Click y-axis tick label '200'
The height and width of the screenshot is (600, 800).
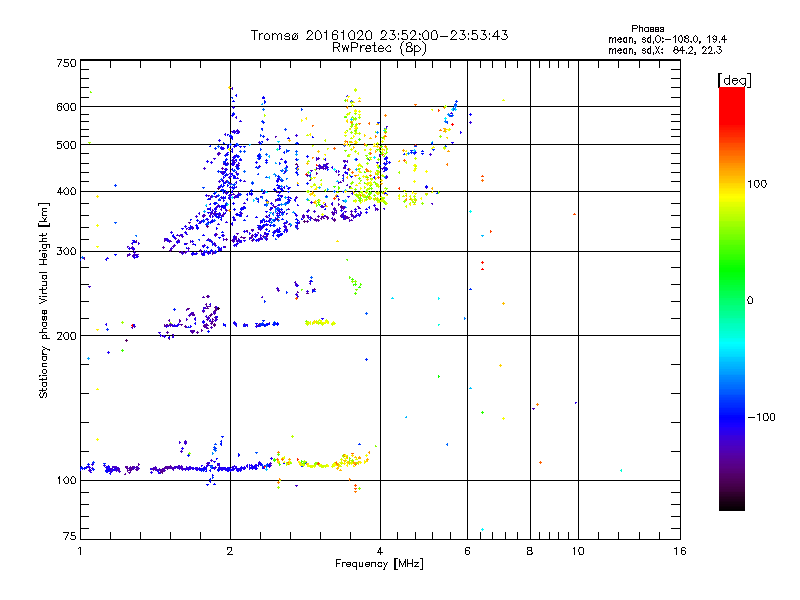66,336
